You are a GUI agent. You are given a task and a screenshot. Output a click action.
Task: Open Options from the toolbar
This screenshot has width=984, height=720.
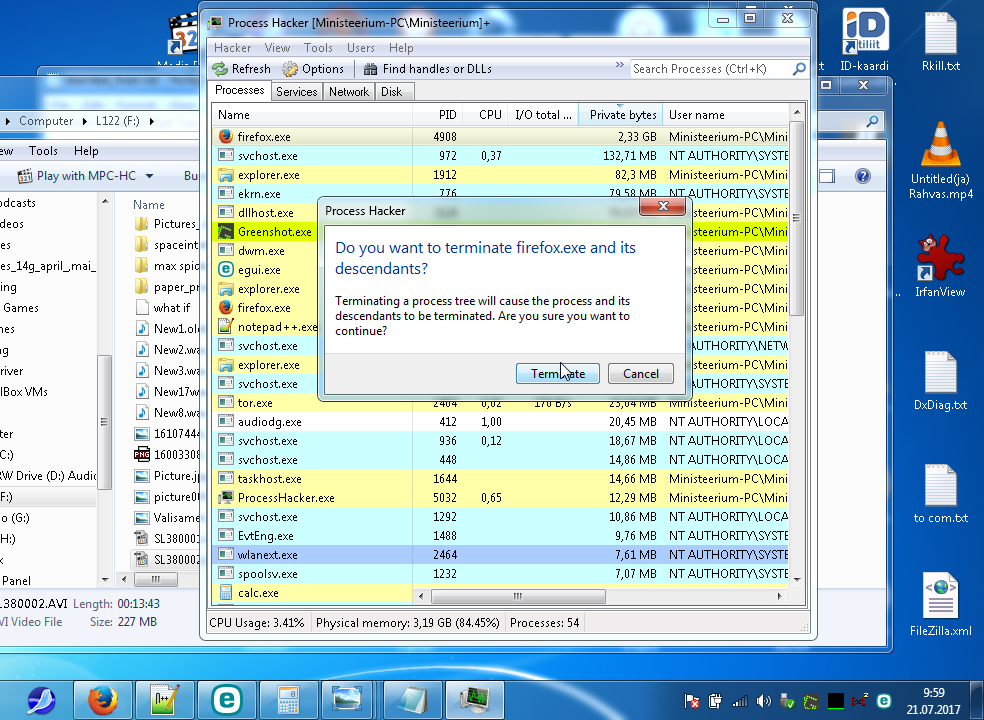pos(291,69)
